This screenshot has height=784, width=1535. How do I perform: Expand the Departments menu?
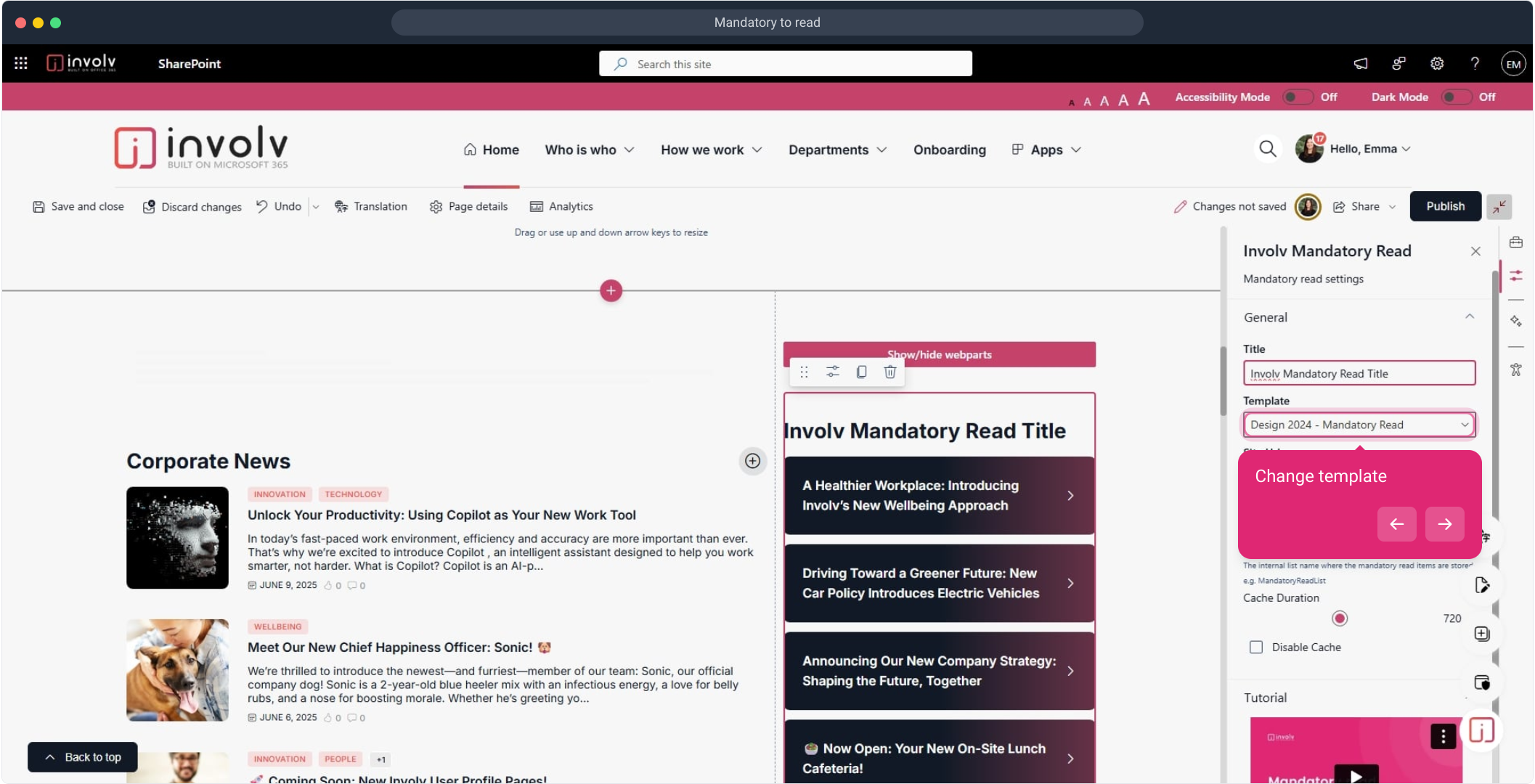[837, 150]
